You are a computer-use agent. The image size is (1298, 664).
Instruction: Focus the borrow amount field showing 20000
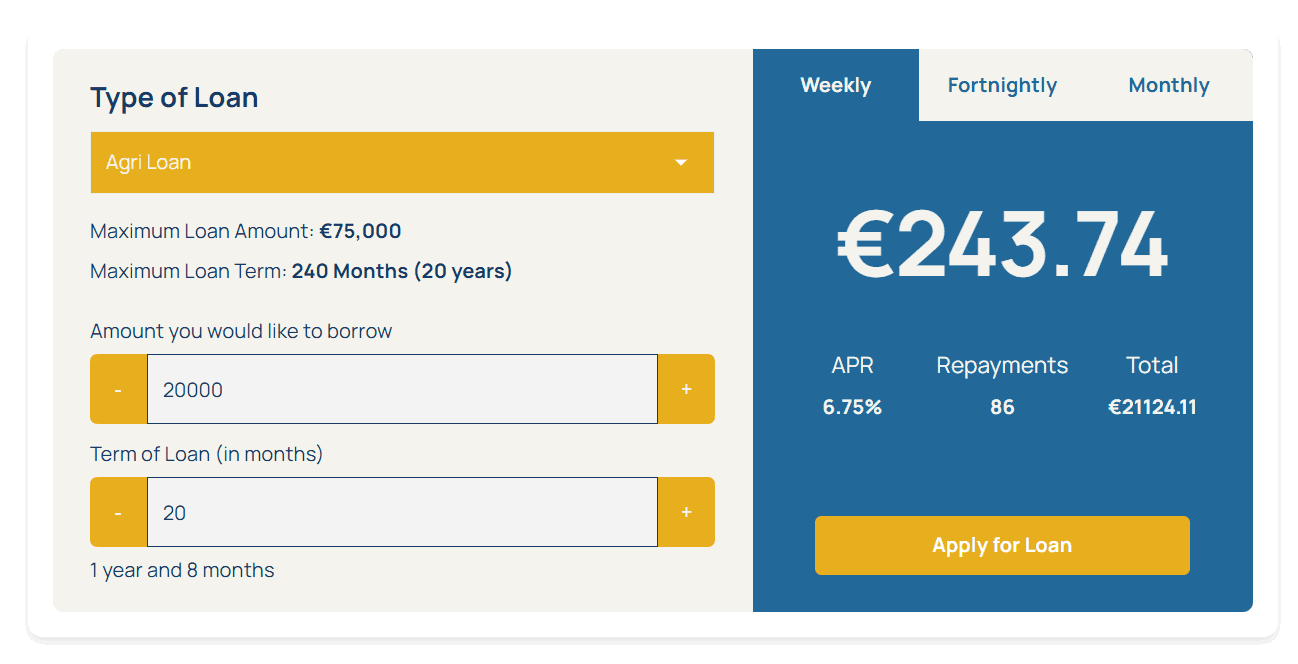(x=401, y=389)
